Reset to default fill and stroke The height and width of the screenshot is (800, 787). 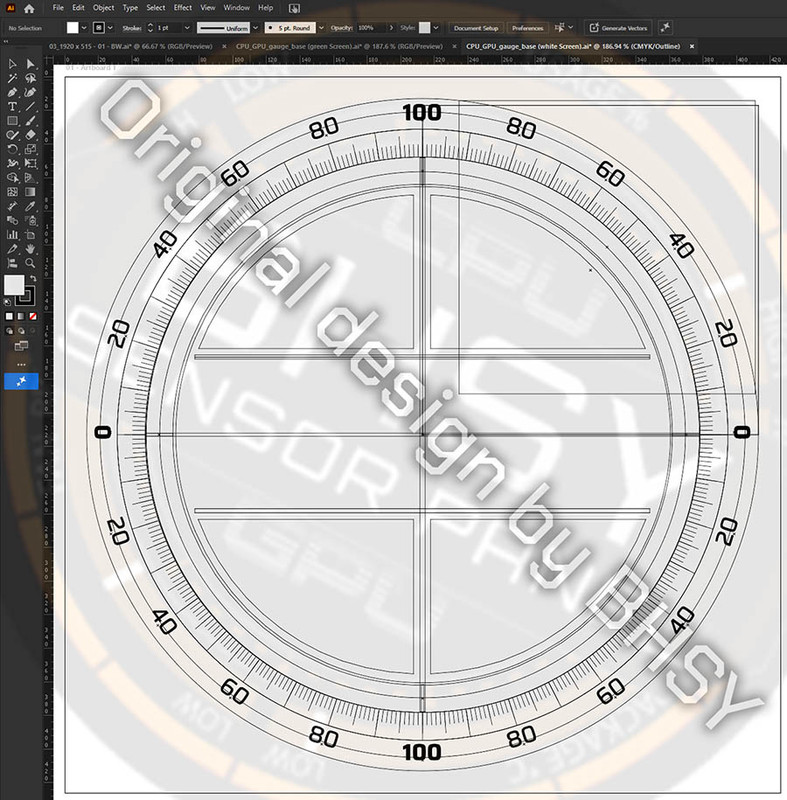pos(8,302)
